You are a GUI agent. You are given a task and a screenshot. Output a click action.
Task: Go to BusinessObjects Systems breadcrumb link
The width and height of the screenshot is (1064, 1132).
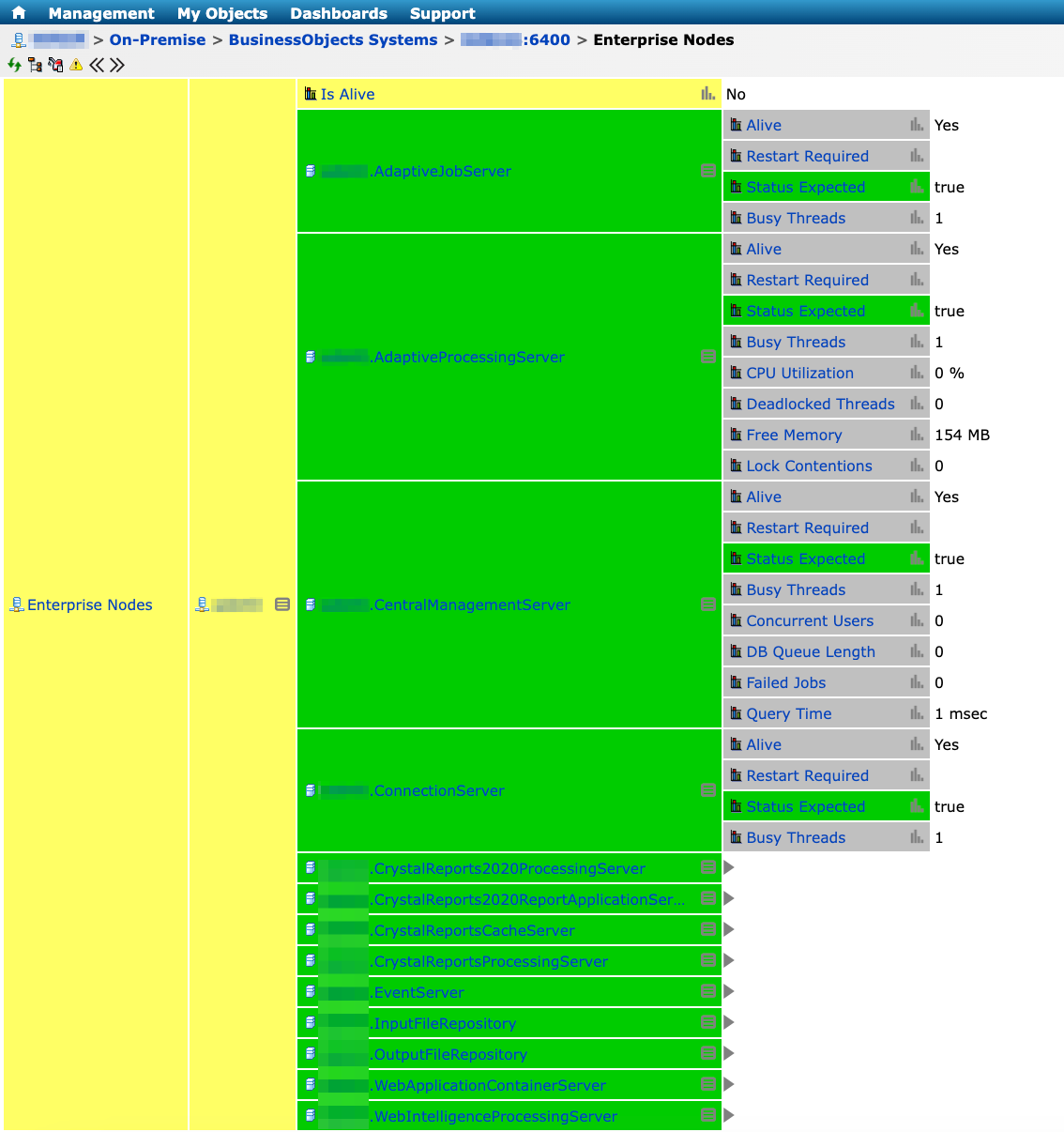pos(333,39)
